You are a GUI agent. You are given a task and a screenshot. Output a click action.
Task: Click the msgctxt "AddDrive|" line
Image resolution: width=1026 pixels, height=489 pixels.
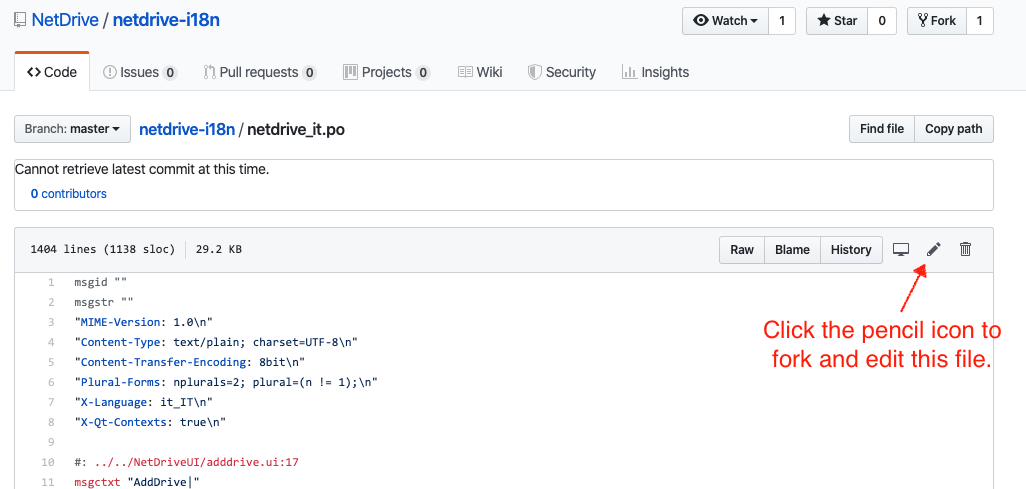tap(137, 482)
